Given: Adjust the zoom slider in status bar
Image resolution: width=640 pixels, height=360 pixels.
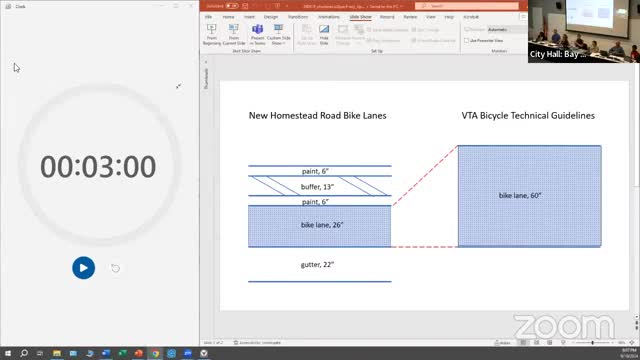Looking at the screenshot, I should [592, 343].
